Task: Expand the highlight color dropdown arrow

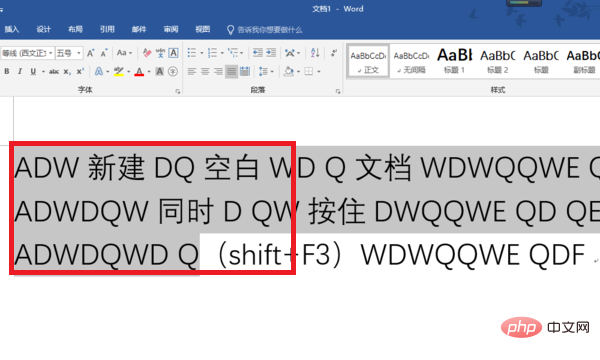Action: (129, 72)
